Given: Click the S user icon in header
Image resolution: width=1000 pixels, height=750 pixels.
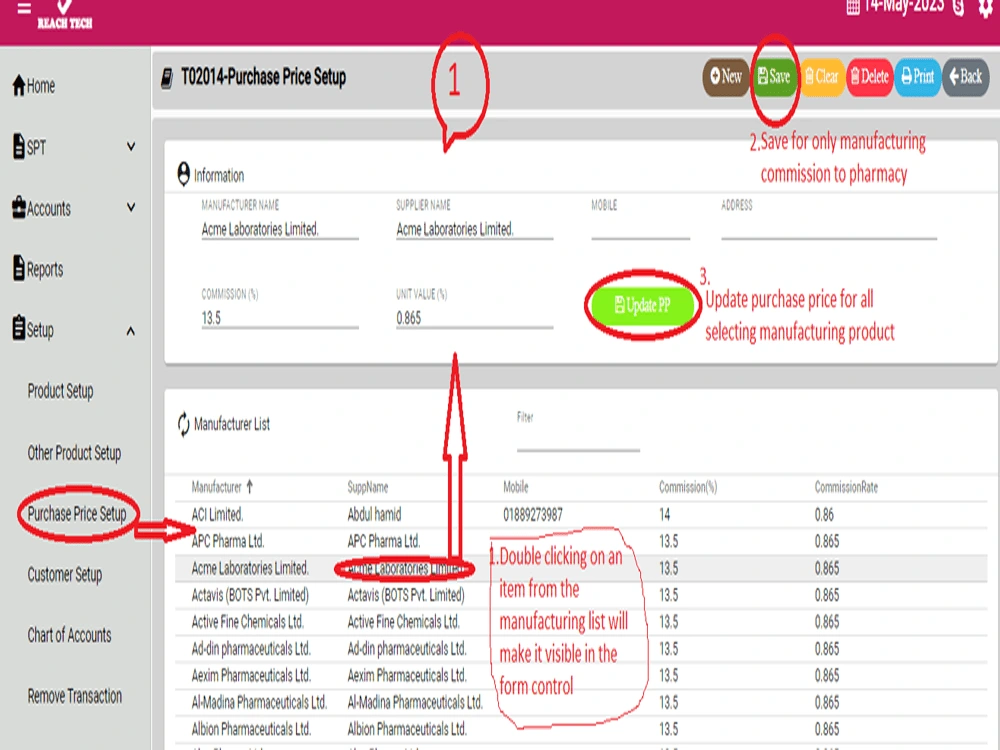Looking at the screenshot, I should [958, 7].
